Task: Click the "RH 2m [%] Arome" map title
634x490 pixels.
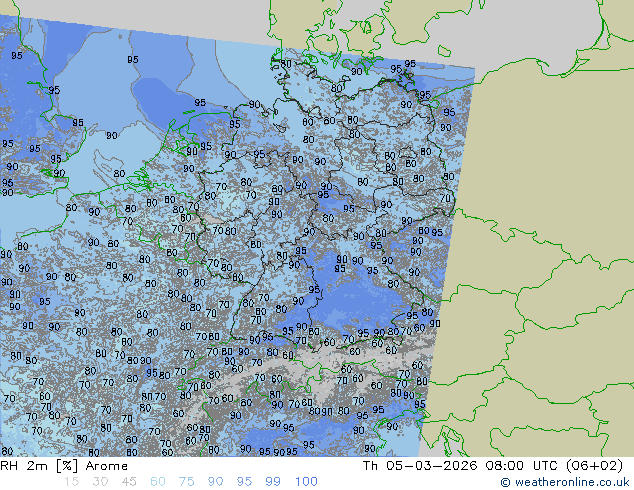Action: [x=64, y=466]
